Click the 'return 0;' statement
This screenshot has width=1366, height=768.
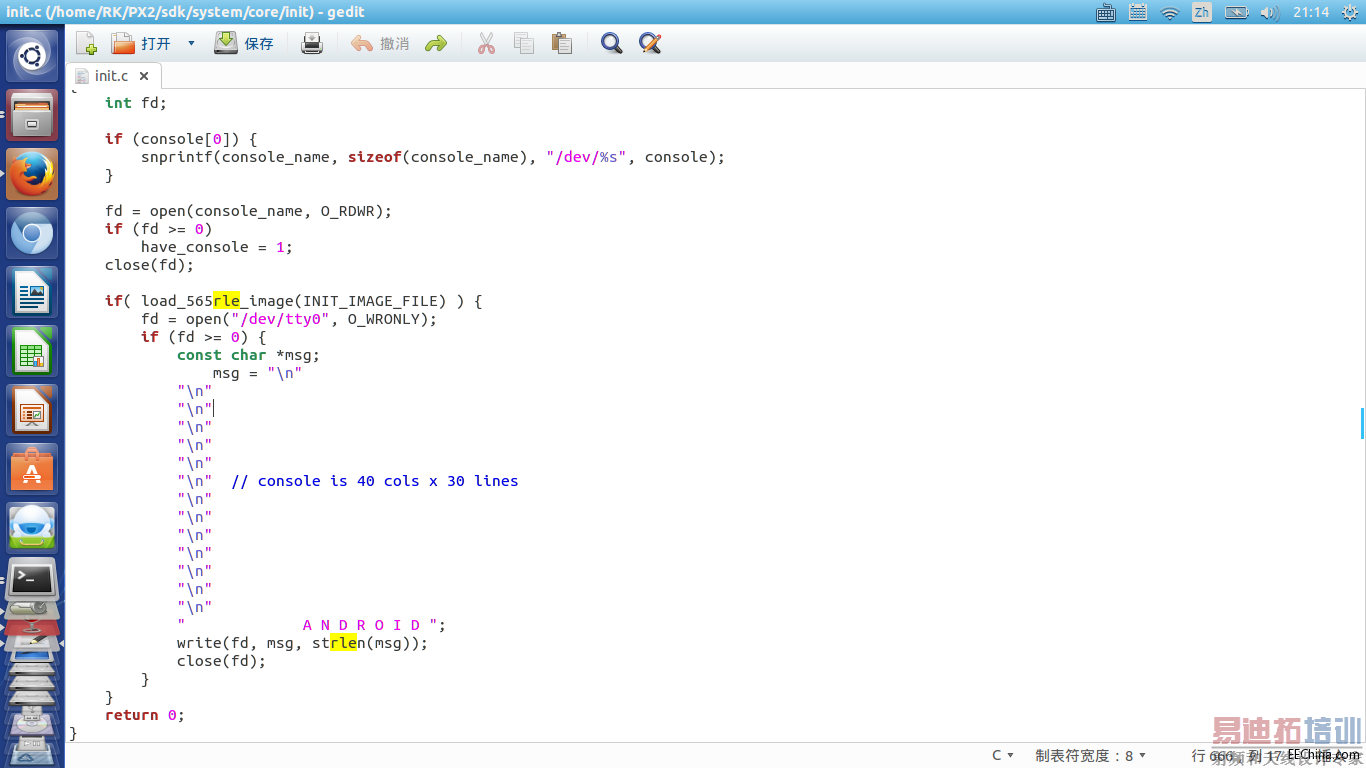[x=145, y=715]
